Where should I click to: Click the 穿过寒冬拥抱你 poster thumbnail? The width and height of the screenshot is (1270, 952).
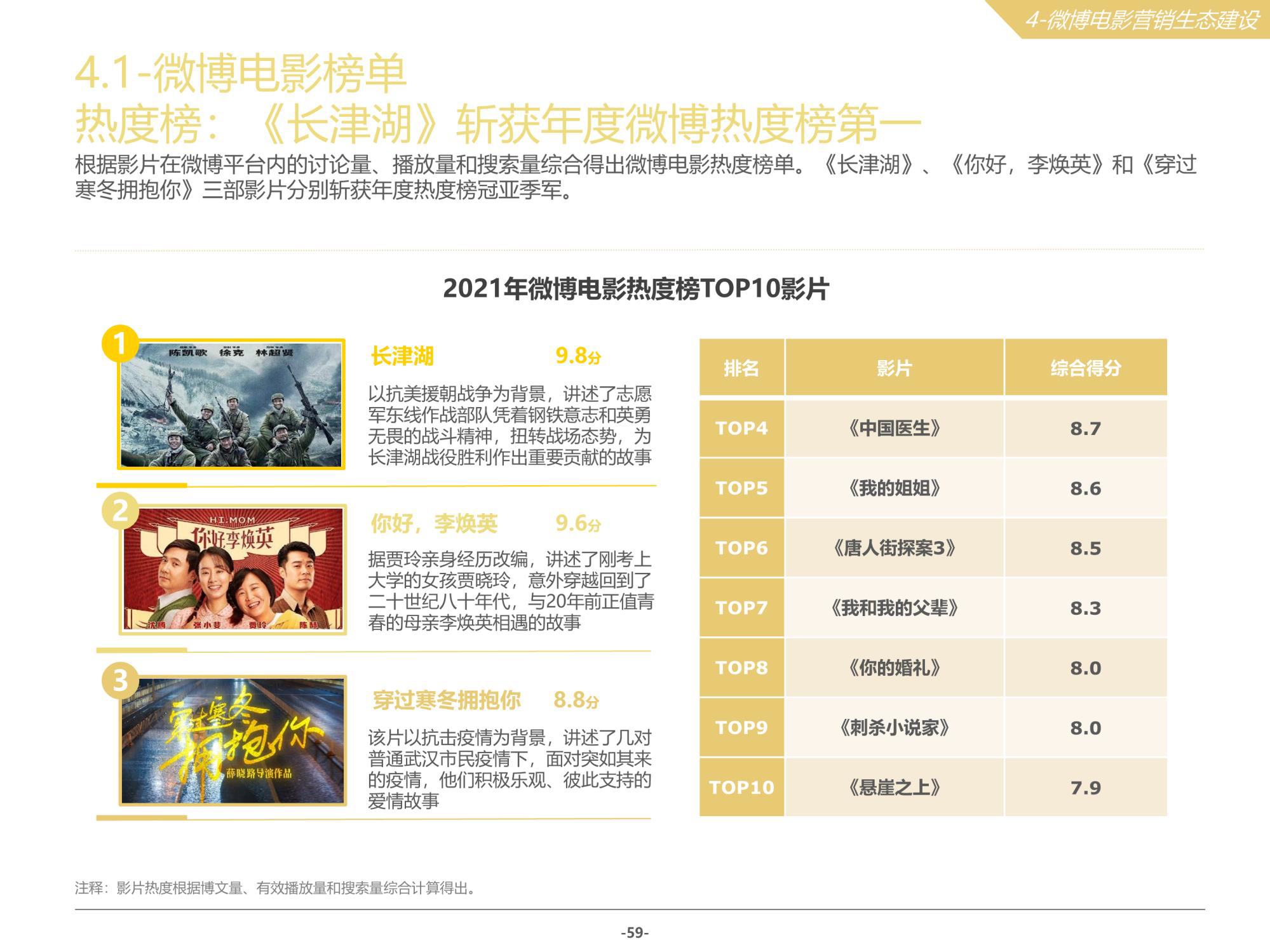233,741
